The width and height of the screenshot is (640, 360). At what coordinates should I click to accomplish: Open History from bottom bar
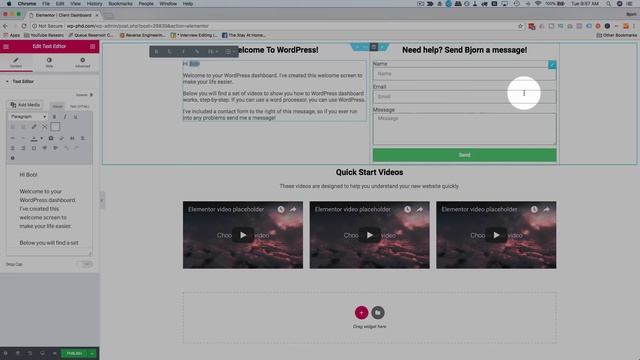(x=30, y=353)
